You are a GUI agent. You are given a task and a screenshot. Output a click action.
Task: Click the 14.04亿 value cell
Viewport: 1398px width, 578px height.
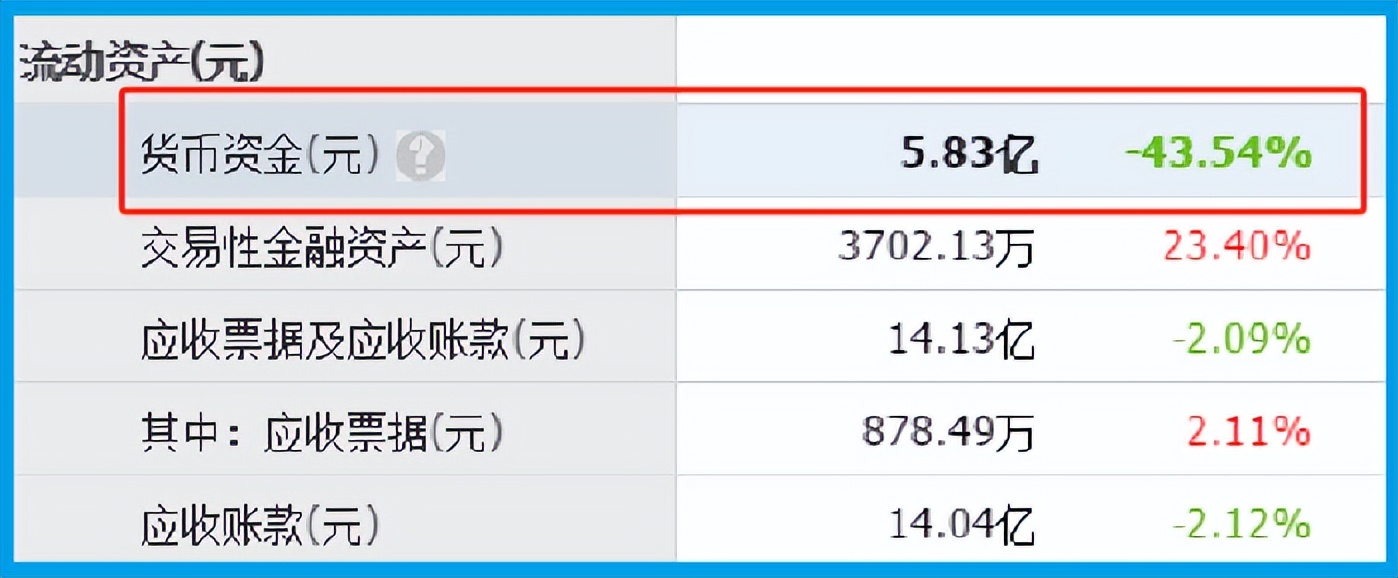(x=960, y=525)
